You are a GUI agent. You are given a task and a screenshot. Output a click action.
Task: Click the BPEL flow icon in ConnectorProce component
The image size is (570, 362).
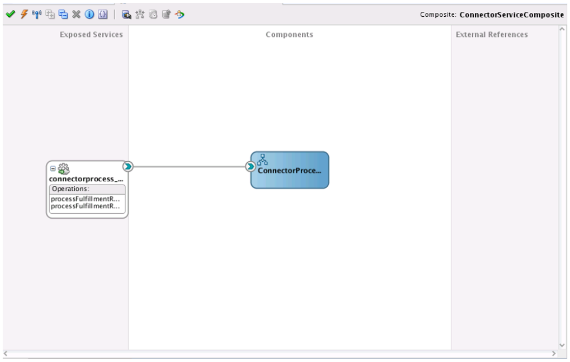point(262,160)
